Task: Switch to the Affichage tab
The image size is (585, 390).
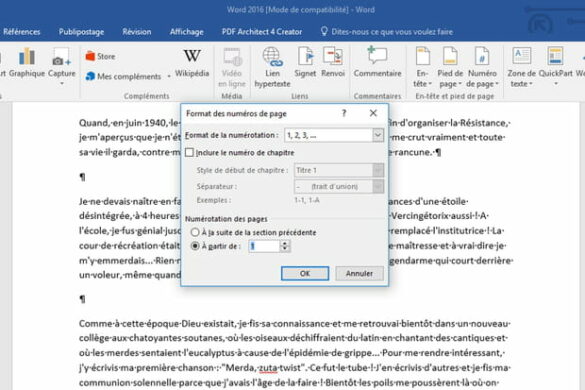Action: (187, 32)
